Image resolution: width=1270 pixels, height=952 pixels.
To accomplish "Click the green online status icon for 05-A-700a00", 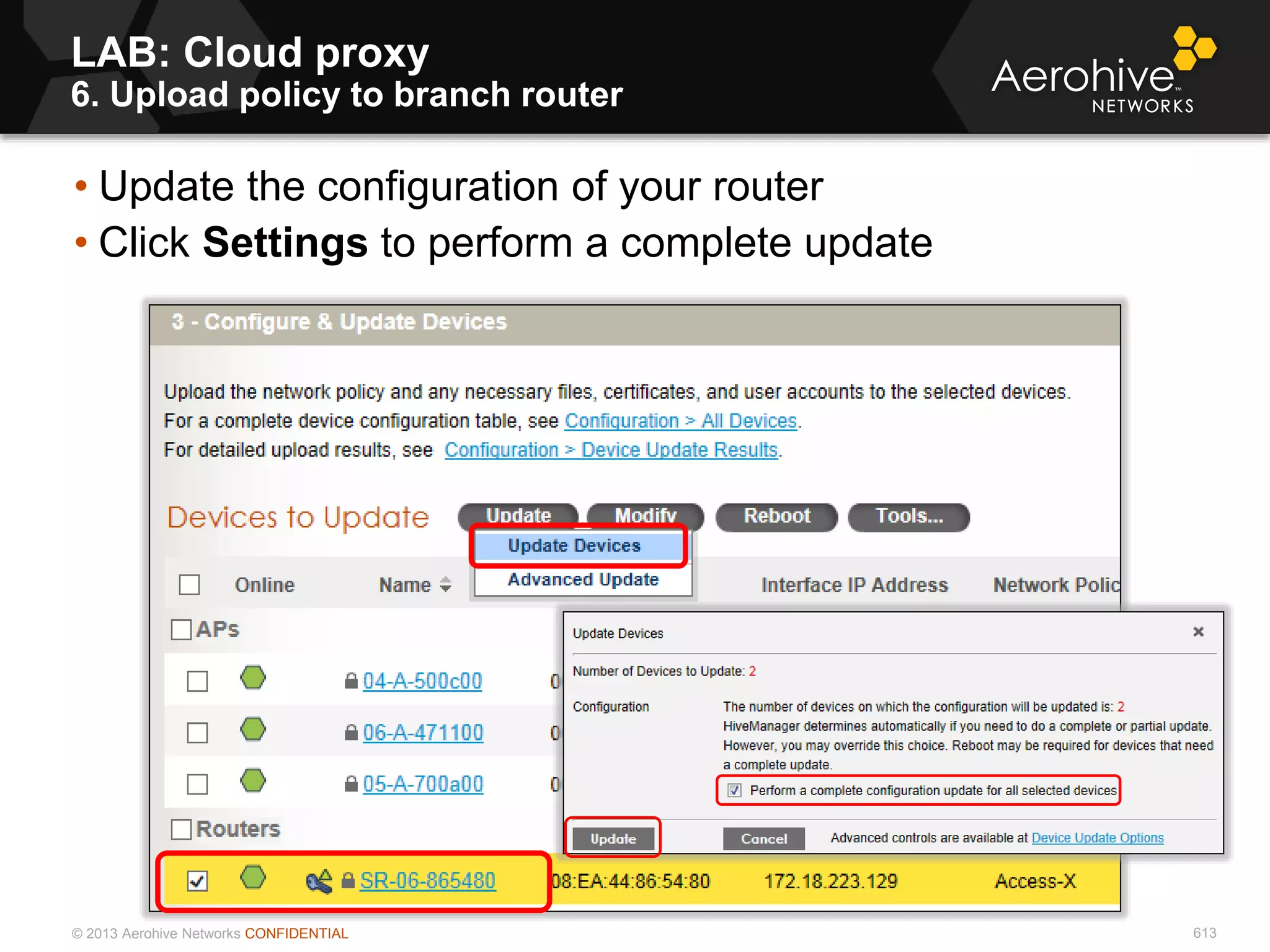I will tap(253, 780).
